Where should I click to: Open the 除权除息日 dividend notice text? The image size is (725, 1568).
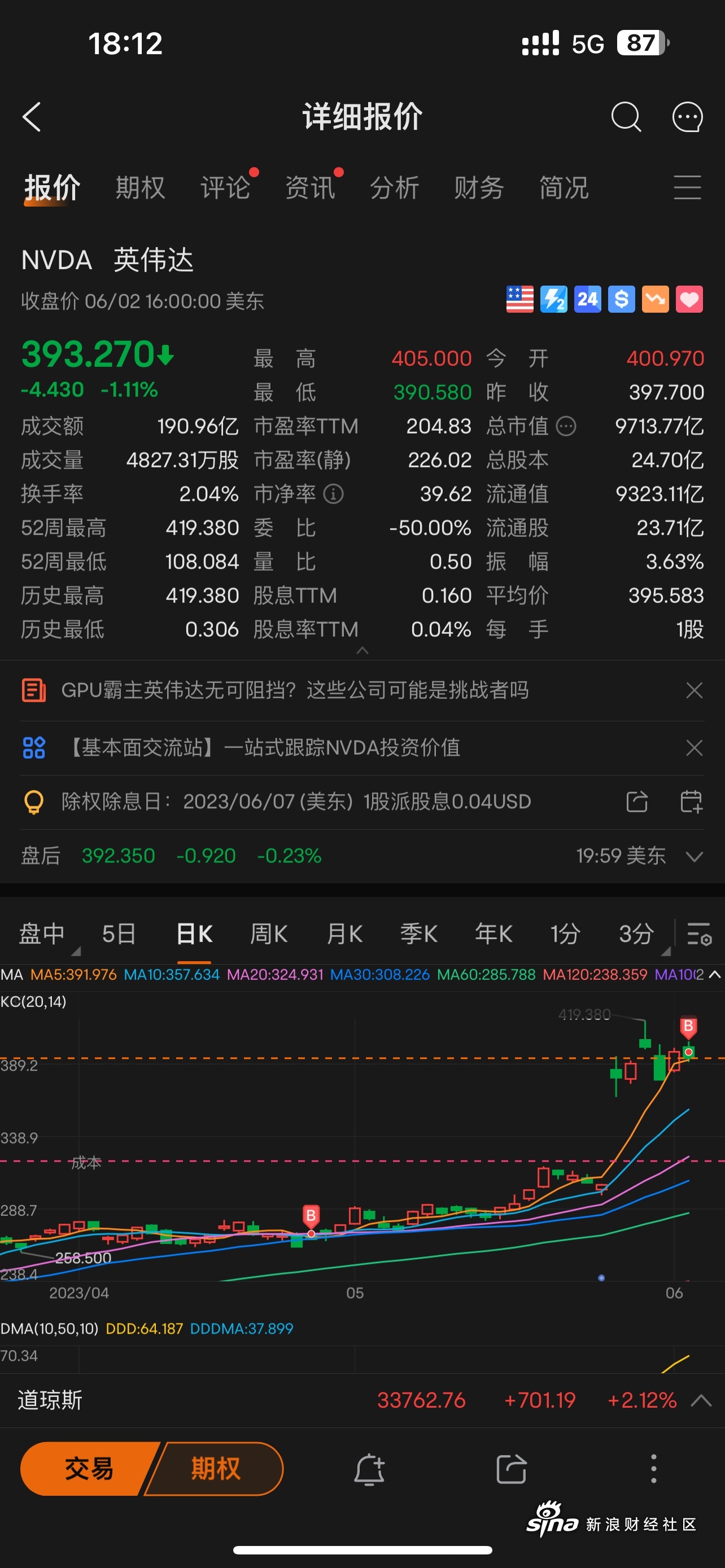coord(296,801)
